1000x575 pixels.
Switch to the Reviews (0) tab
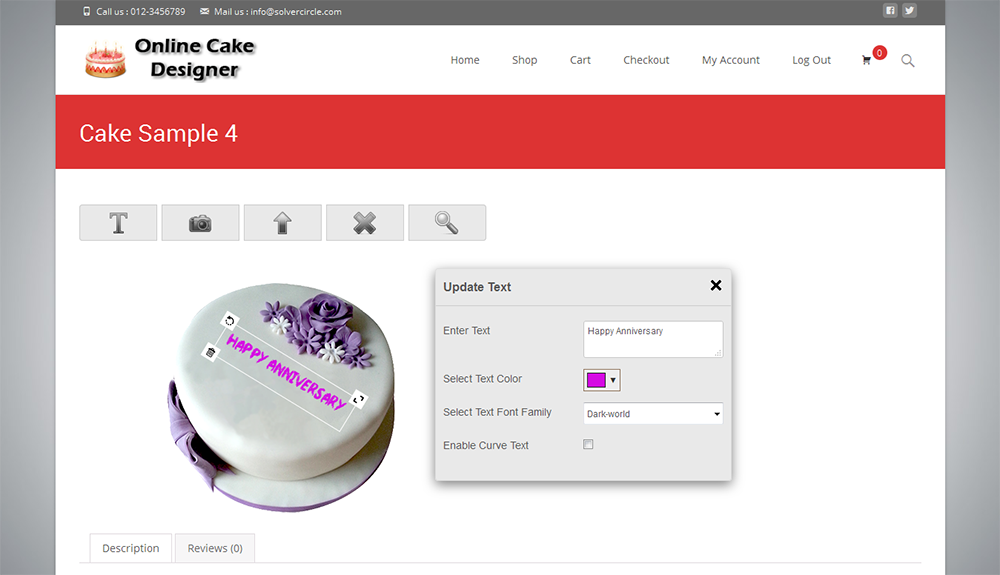[215, 548]
